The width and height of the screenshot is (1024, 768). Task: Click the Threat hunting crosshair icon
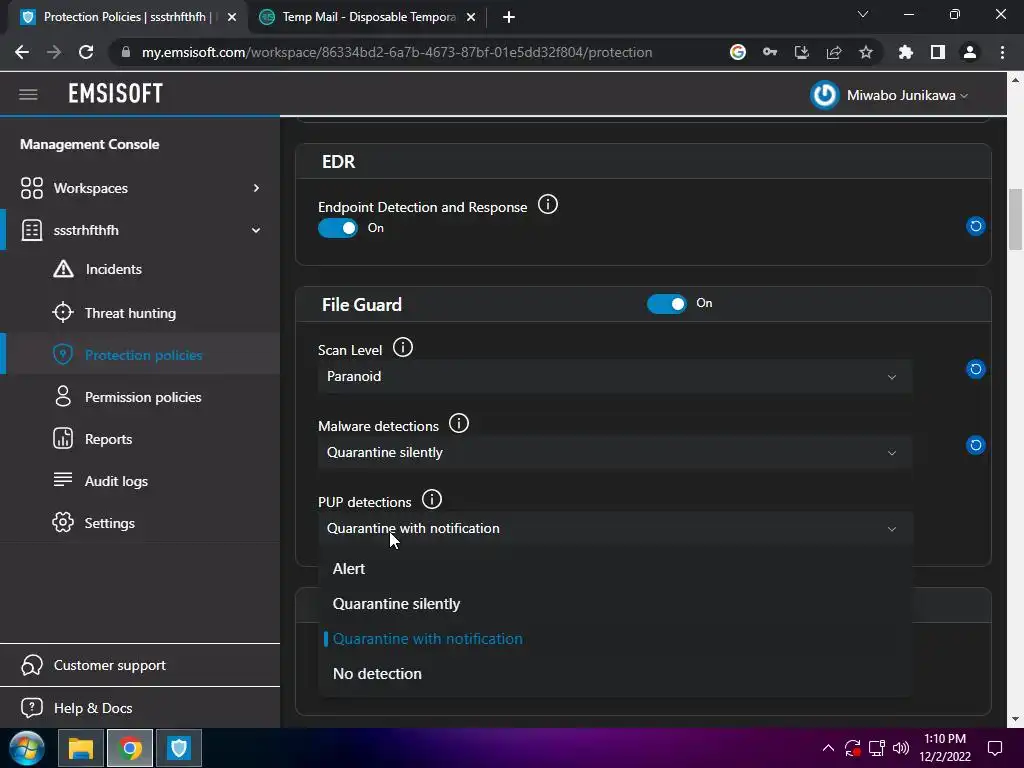pos(63,312)
